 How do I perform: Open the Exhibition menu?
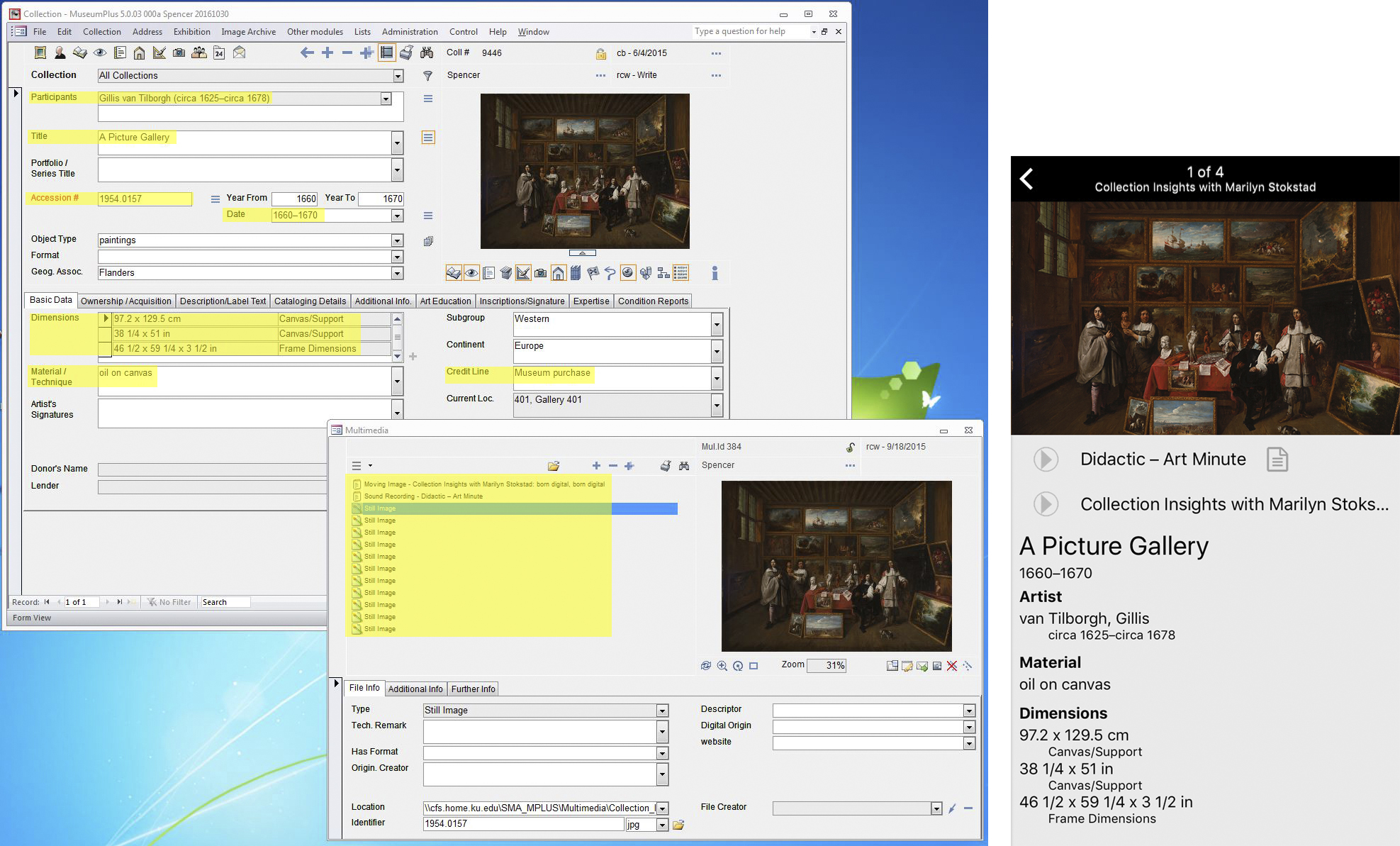point(191,32)
